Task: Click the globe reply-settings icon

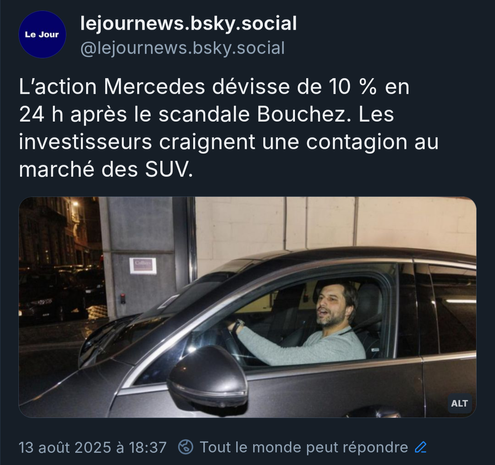Action: coord(186,447)
